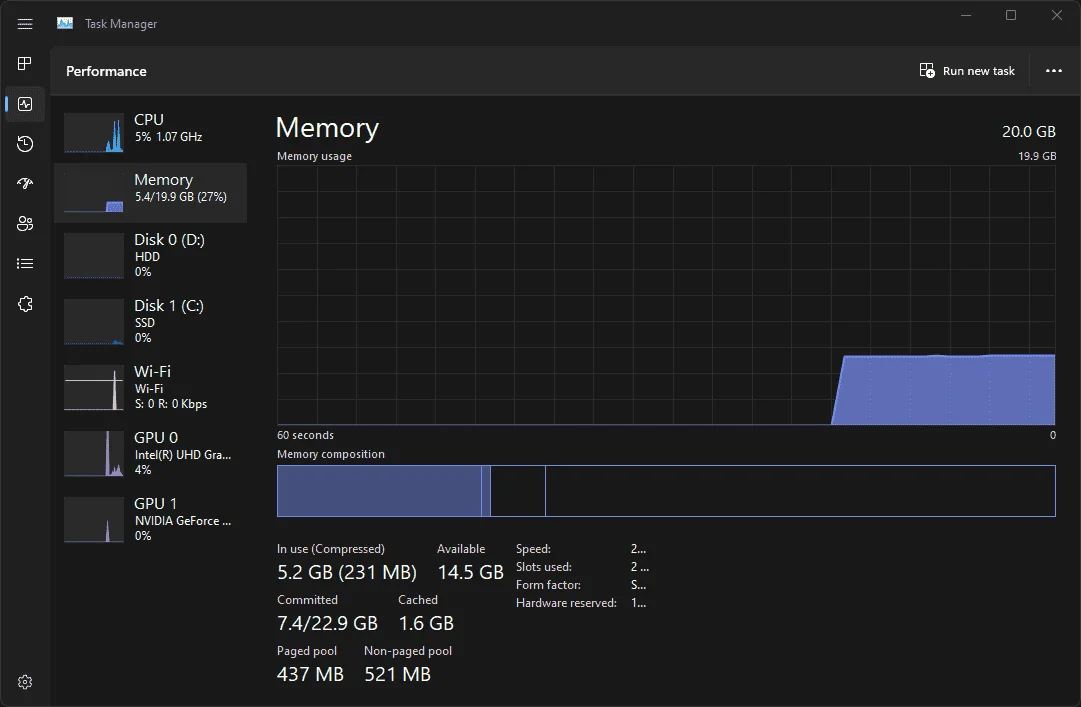Click the Memory usage graph
The width and height of the screenshot is (1081, 707).
pyautogui.click(x=666, y=295)
